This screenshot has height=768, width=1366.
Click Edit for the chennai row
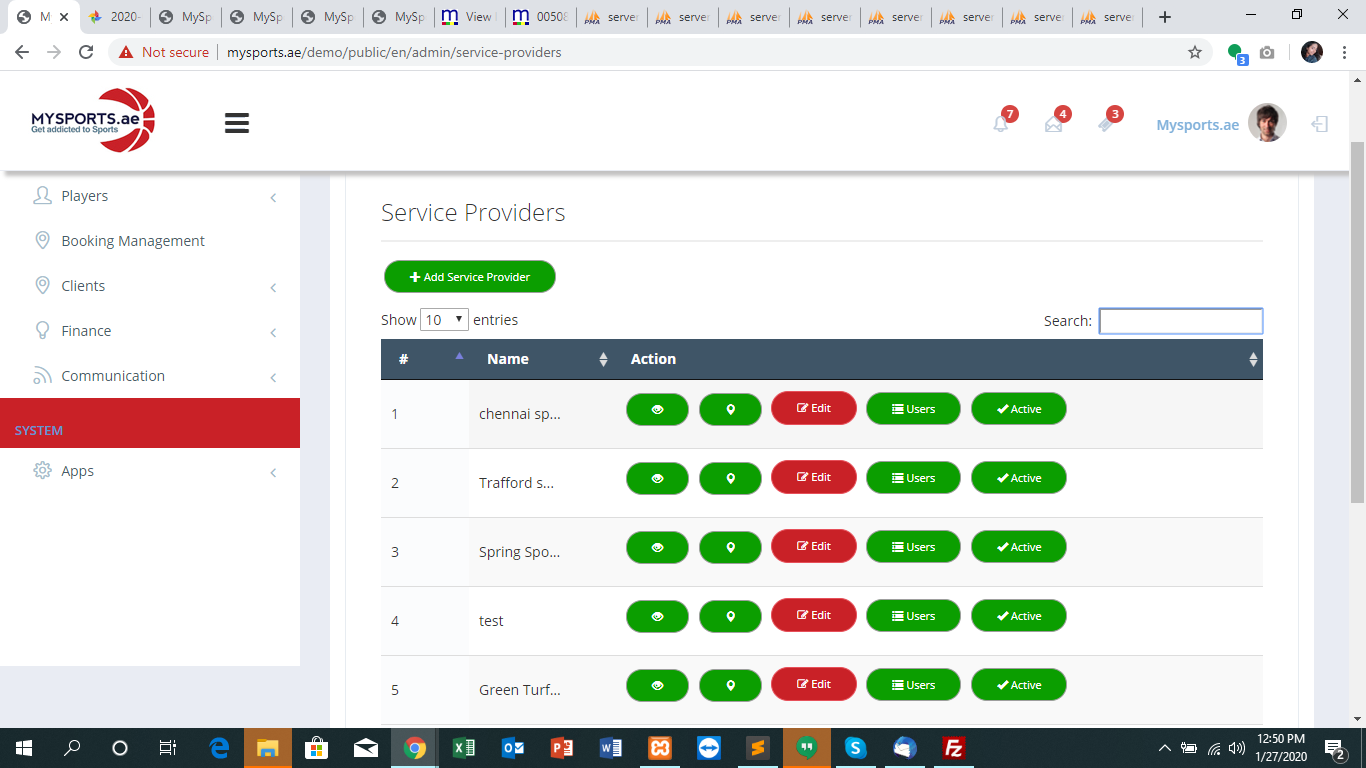tap(814, 408)
